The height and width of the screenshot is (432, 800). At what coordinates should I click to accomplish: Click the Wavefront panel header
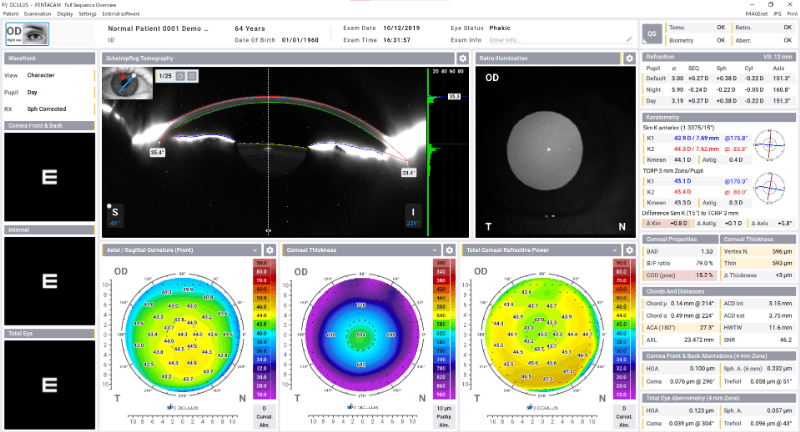click(x=49, y=58)
